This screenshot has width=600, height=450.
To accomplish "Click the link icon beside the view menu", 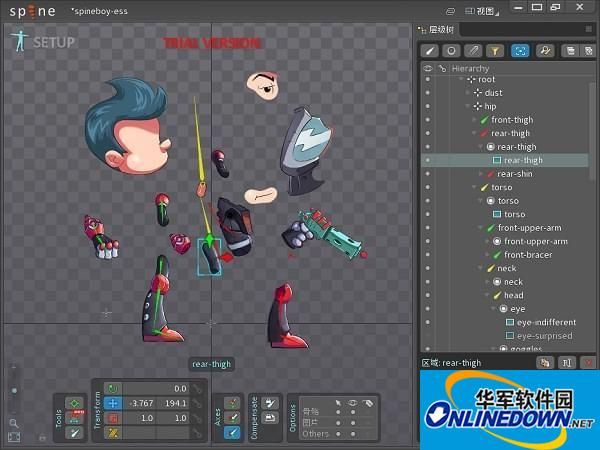I will click(x=451, y=11).
